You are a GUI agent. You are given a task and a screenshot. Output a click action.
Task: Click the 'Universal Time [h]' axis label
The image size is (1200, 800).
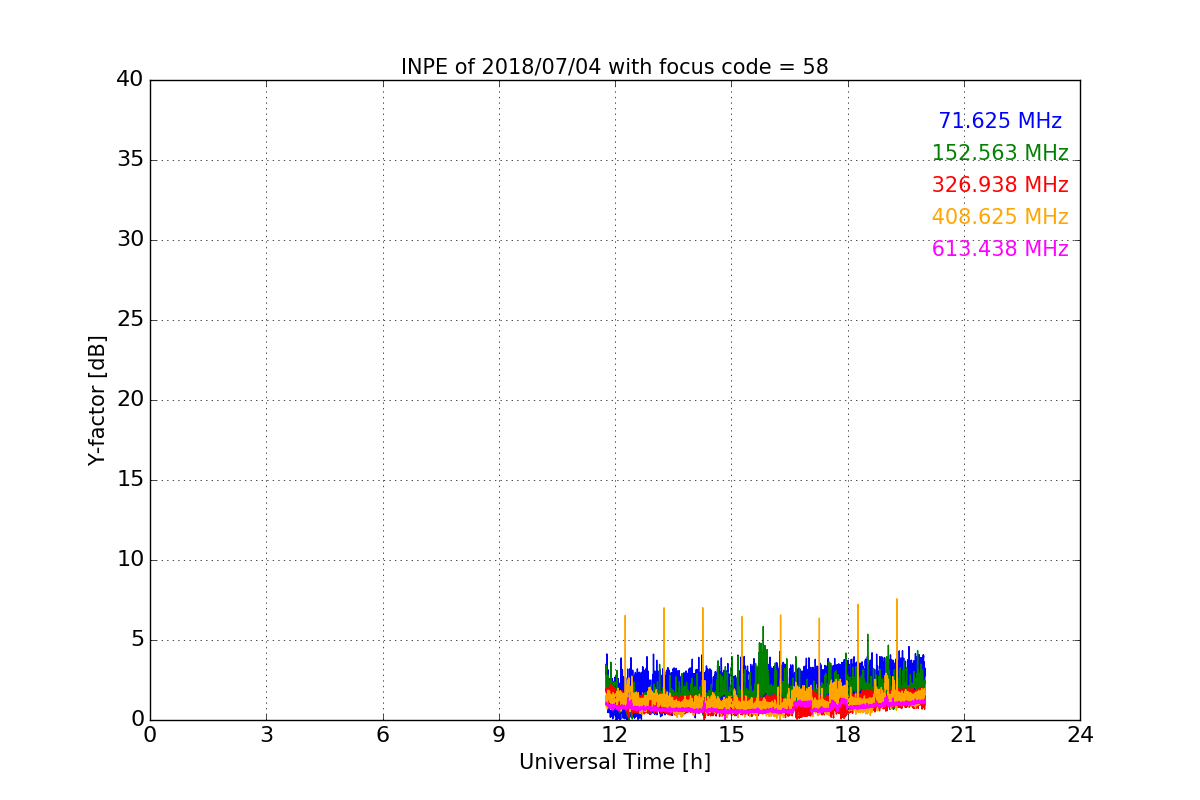[x=614, y=763]
